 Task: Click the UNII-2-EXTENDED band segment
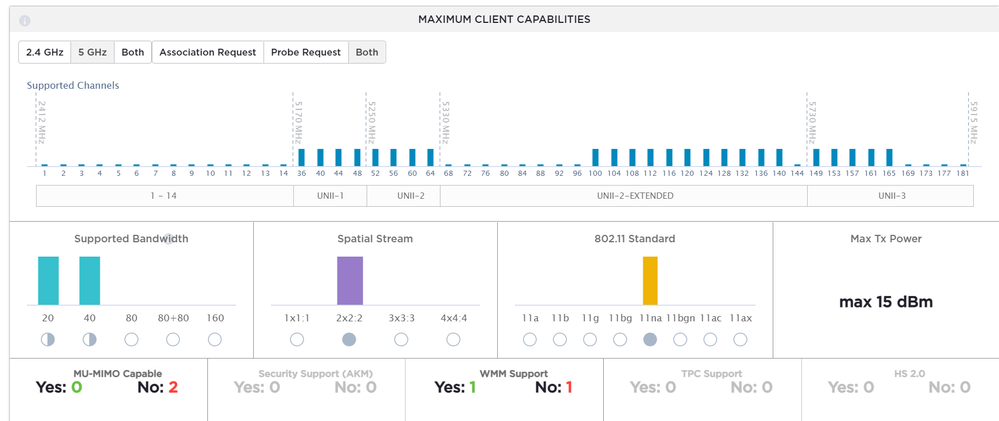(x=624, y=196)
